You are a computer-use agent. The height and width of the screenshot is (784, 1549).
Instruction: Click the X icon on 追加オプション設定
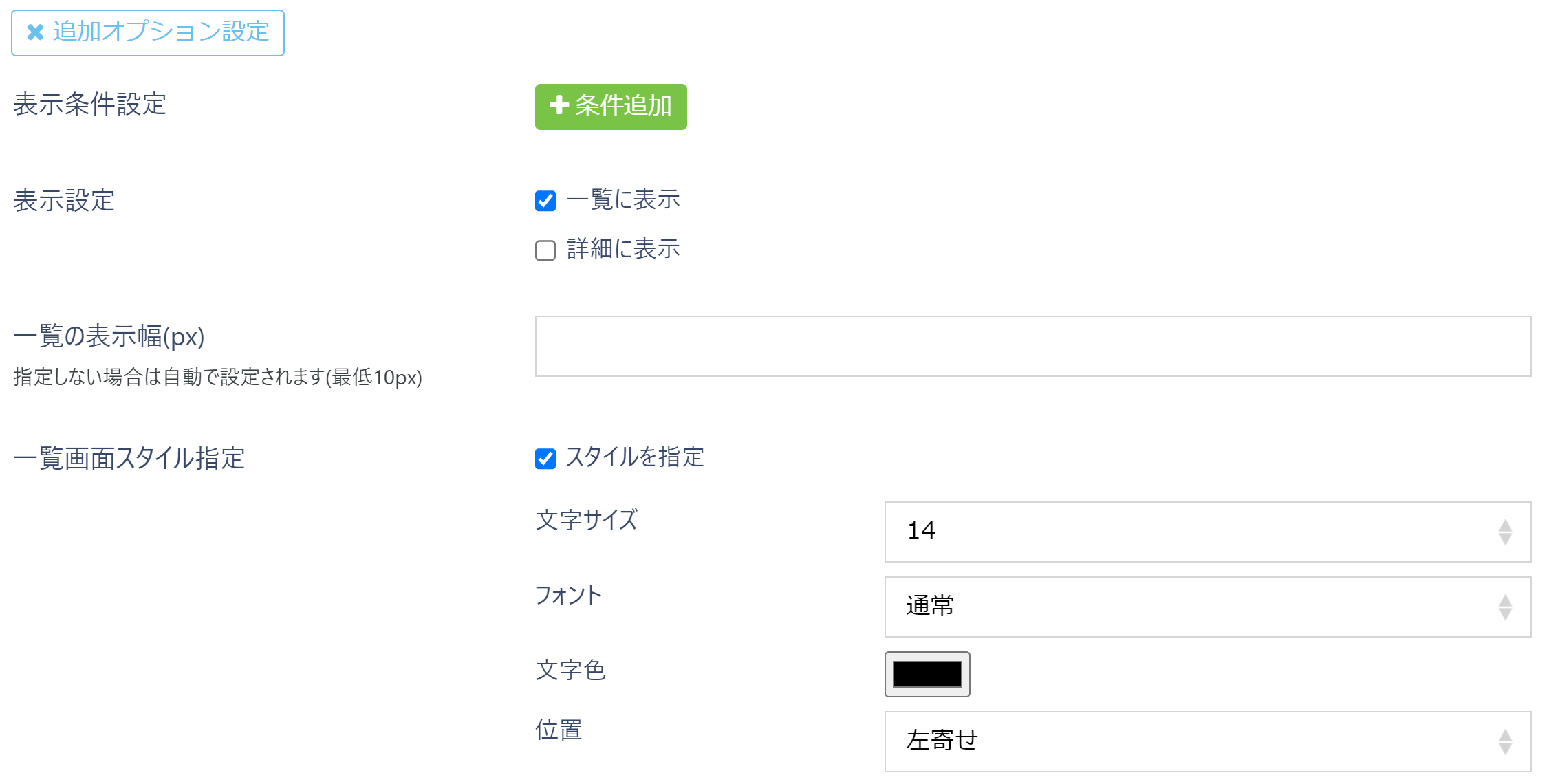[x=34, y=32]
